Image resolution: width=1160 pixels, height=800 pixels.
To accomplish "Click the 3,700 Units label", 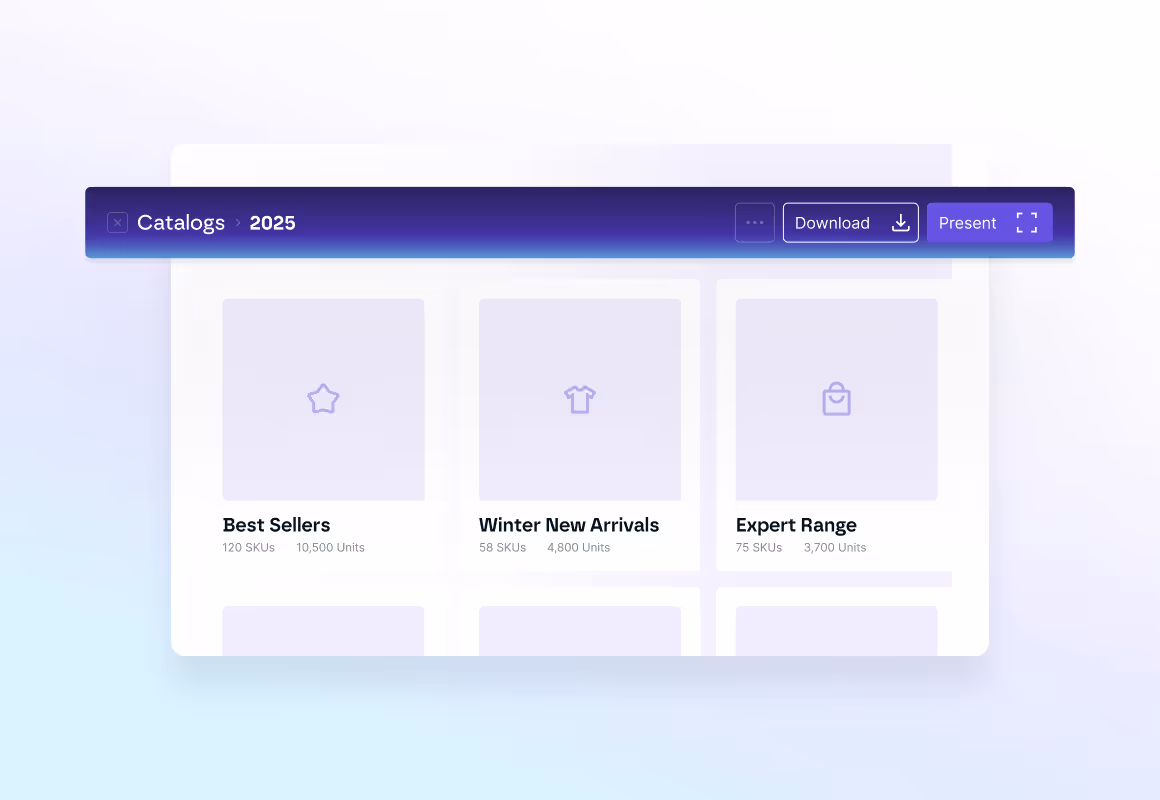I will point(835,548).
